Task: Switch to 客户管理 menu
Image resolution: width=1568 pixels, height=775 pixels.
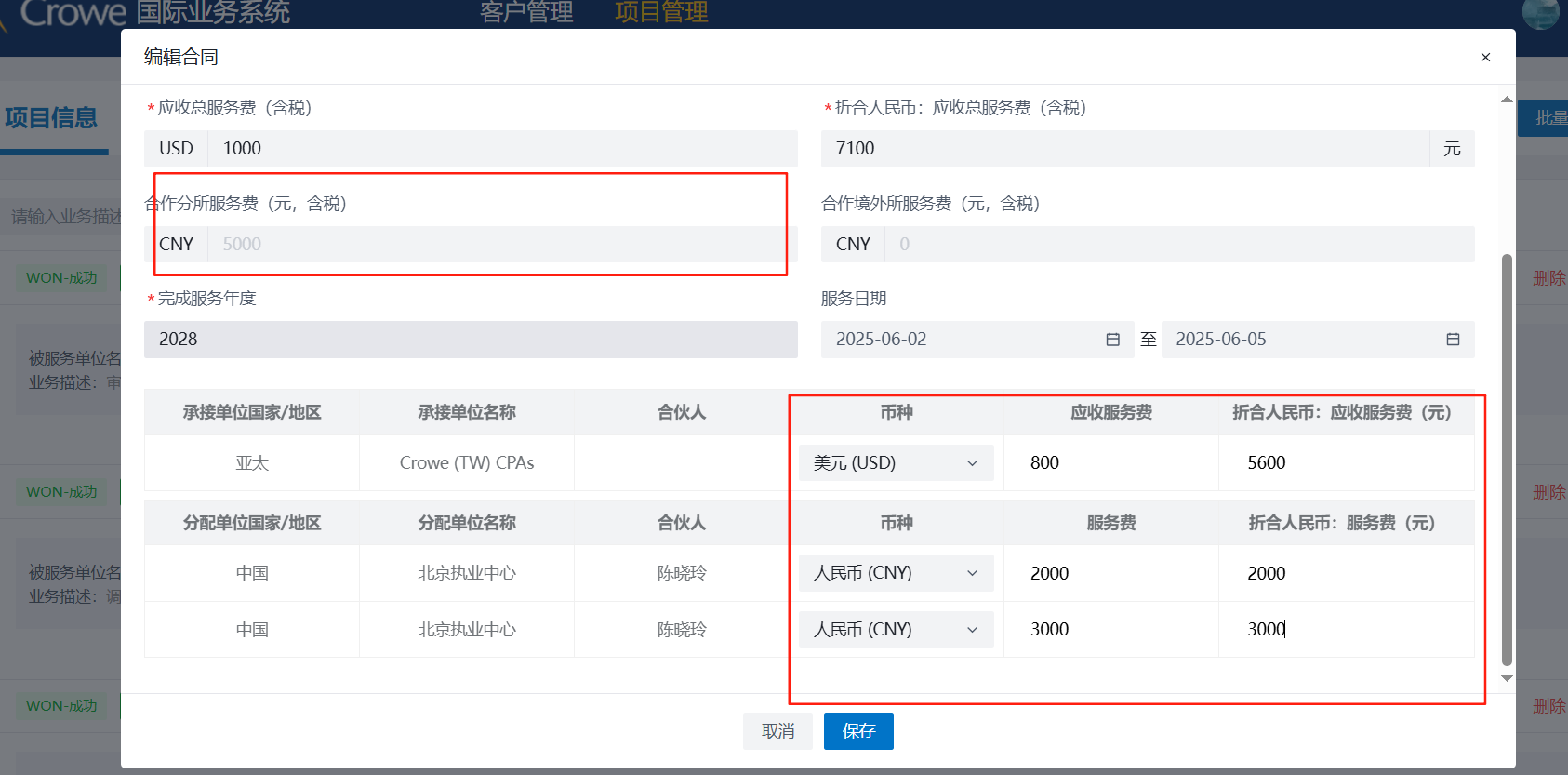Action: (526, 13)
